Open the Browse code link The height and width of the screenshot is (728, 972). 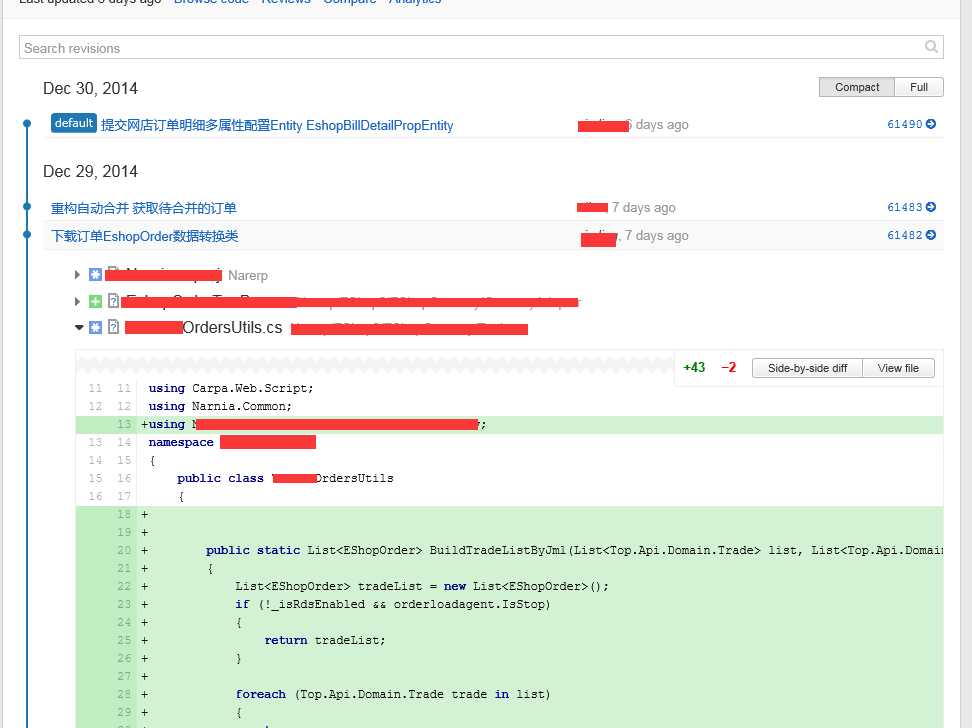pyautogui.click(x=211, y=2)
